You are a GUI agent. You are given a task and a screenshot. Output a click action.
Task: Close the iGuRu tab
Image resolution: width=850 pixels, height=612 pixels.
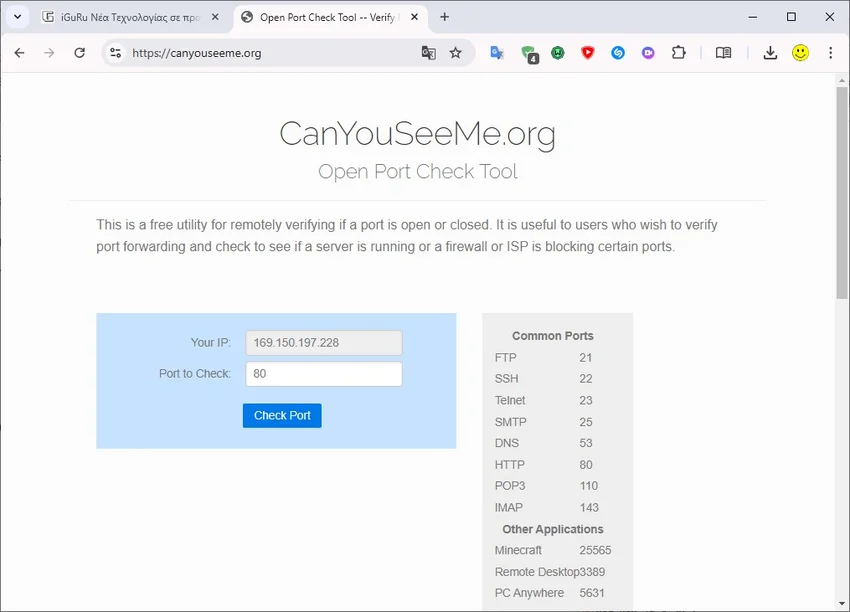point(215,17)
